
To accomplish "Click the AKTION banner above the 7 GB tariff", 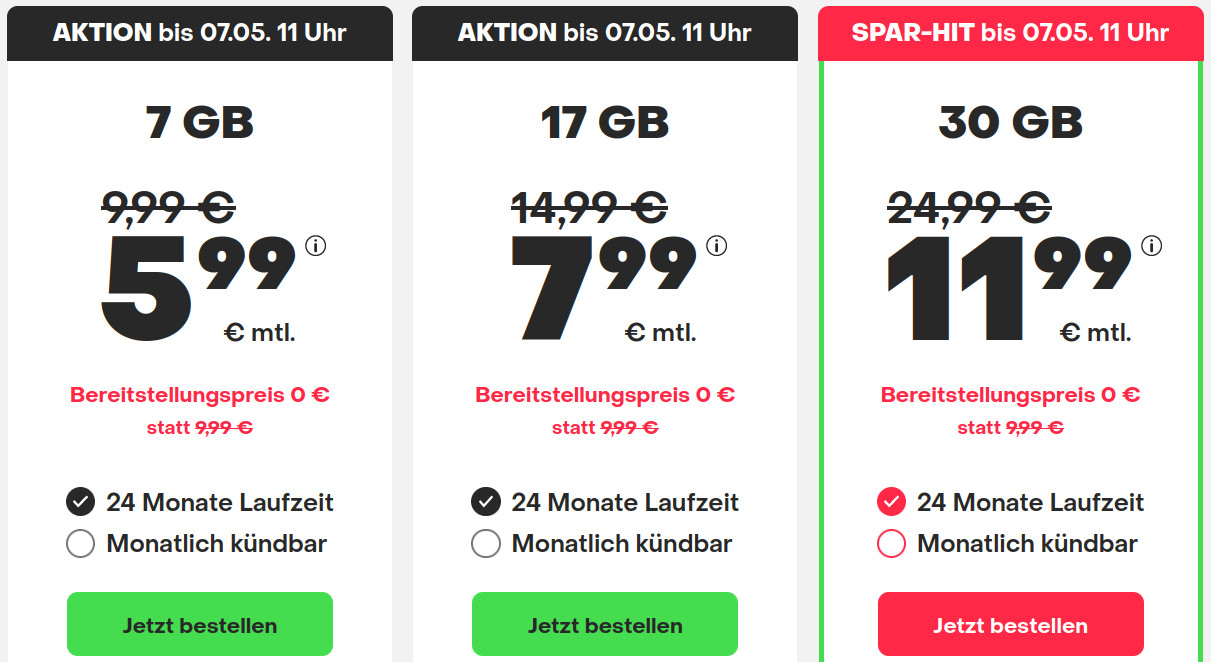I will point(199,32).
